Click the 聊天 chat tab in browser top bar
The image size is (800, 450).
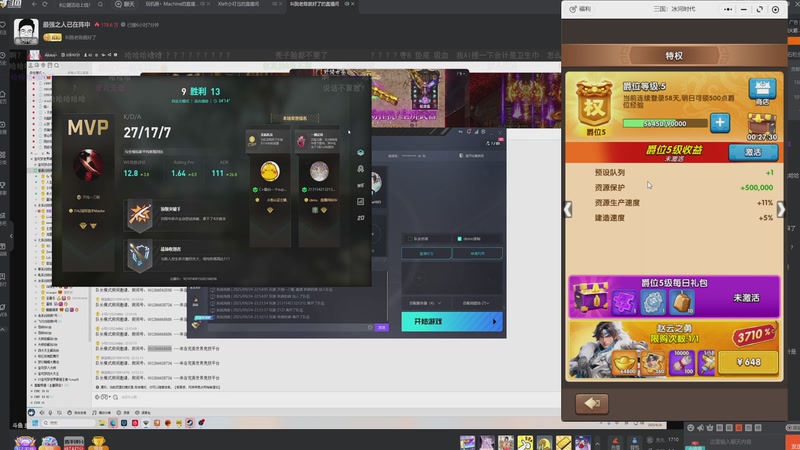125,4
